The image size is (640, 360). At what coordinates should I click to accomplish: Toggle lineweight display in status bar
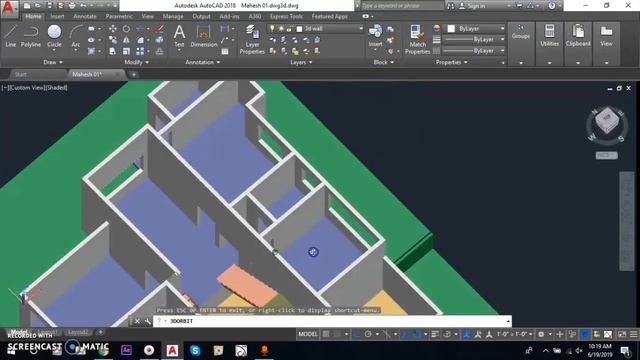[x=435, y=334]
